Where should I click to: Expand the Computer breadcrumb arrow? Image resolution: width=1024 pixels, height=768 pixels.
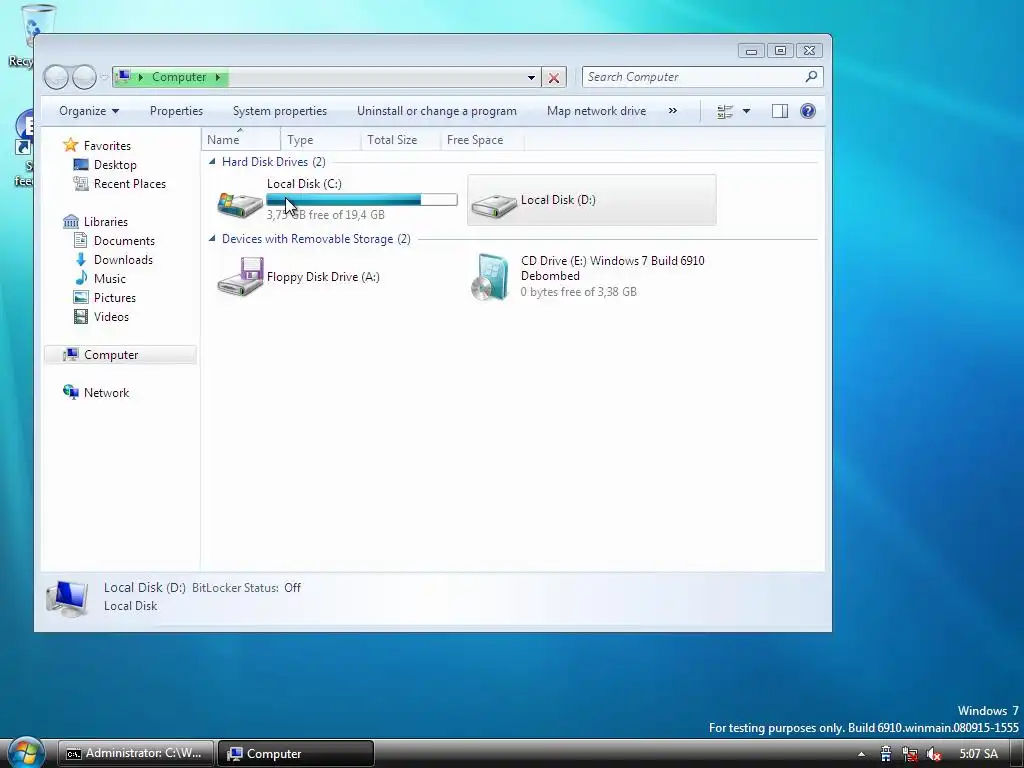tap(218, 77)
